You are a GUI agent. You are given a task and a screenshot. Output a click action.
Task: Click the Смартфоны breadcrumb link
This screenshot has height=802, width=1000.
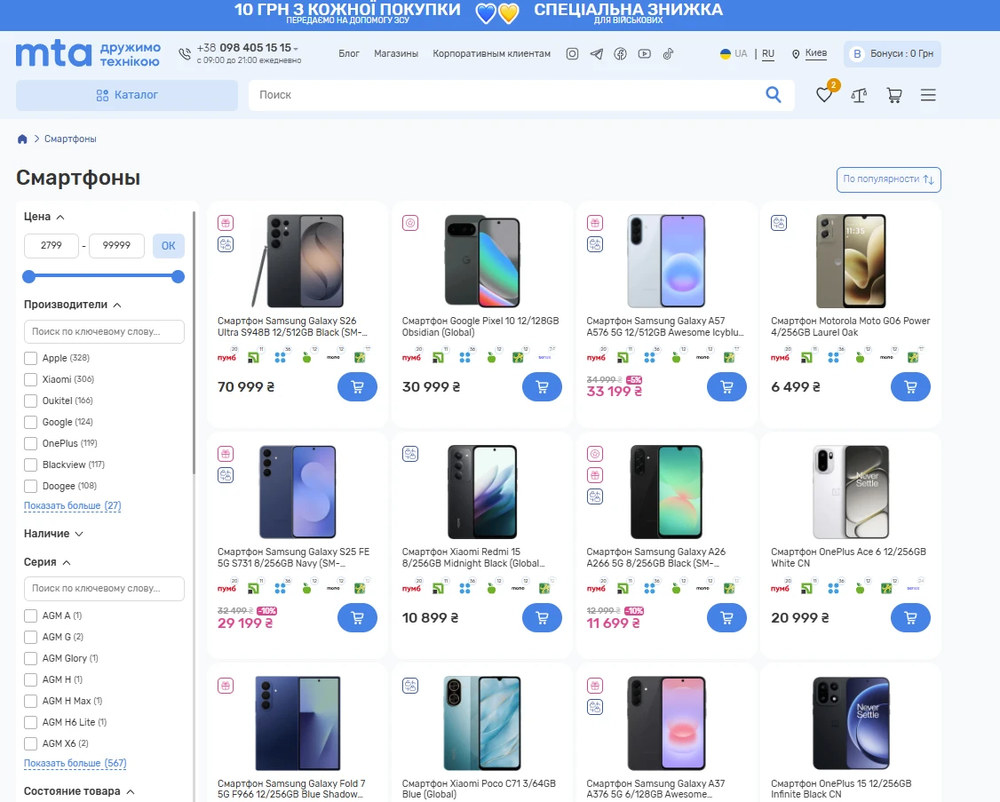70,139
